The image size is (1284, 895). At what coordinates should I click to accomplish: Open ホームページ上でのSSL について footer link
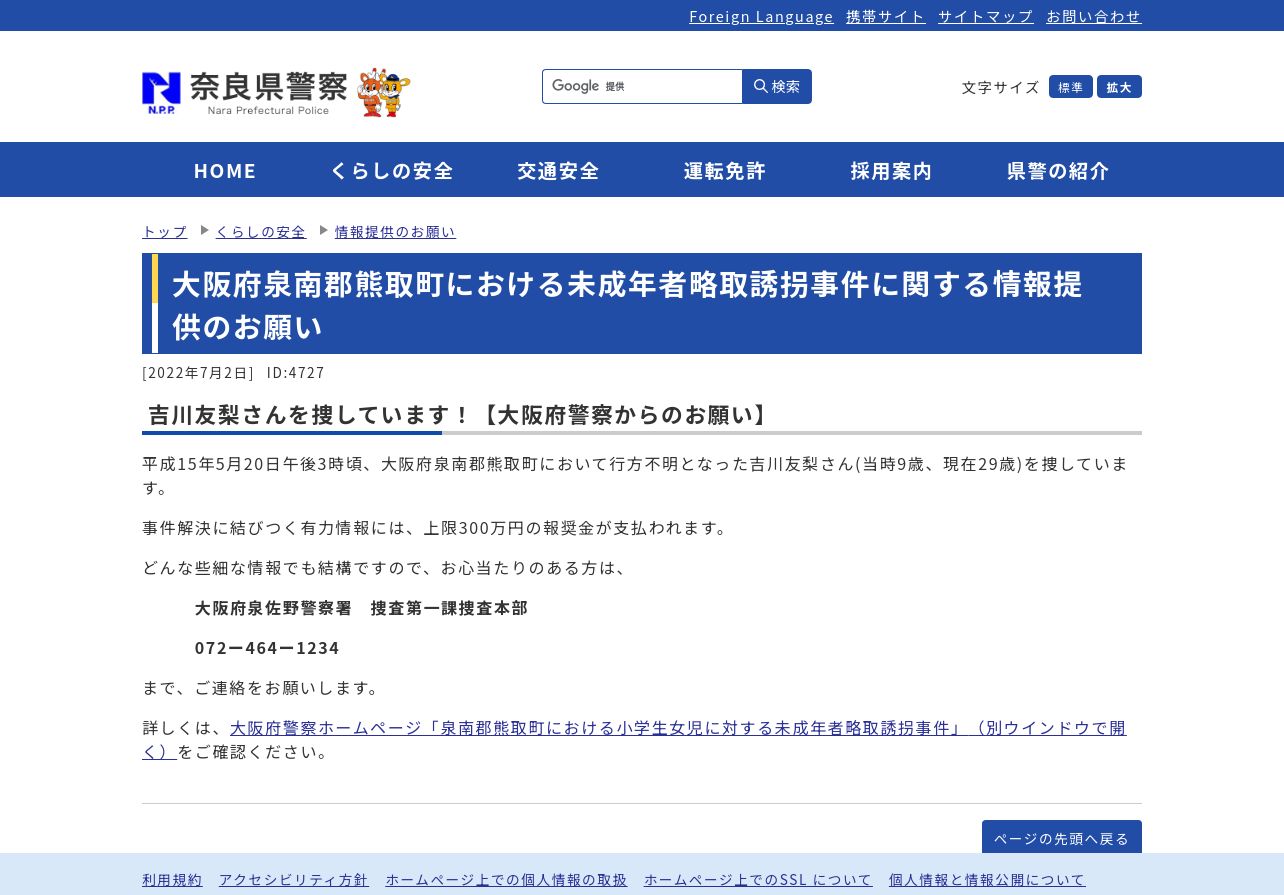coord(758,880)
